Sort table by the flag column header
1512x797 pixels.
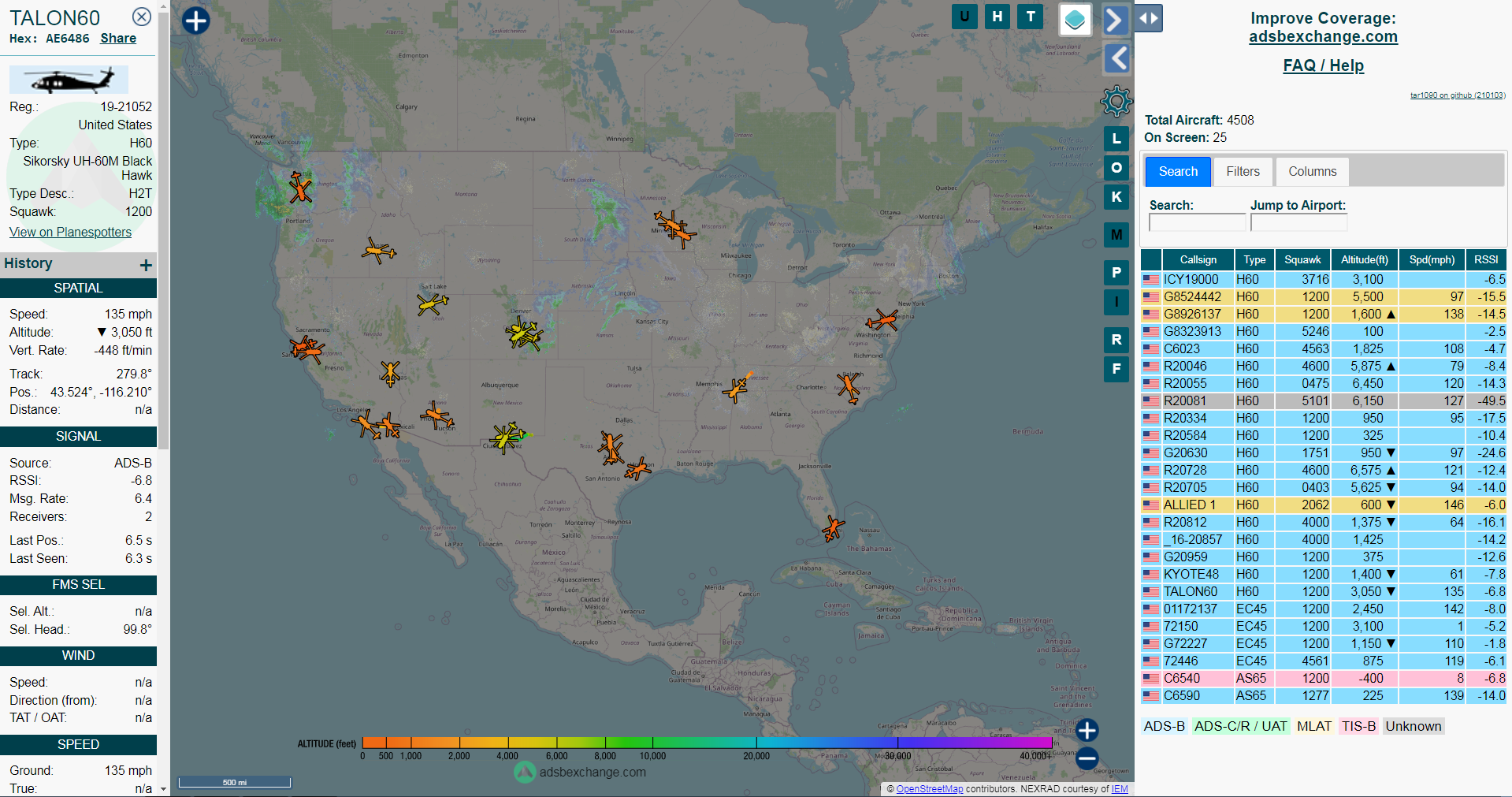click(1151, 259)
